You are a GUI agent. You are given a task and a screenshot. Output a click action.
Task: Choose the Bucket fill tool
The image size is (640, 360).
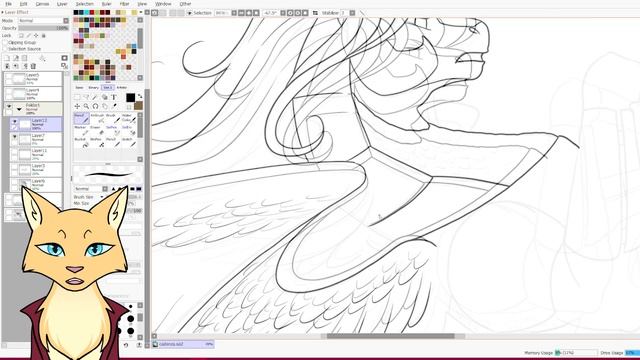point(81,142)
